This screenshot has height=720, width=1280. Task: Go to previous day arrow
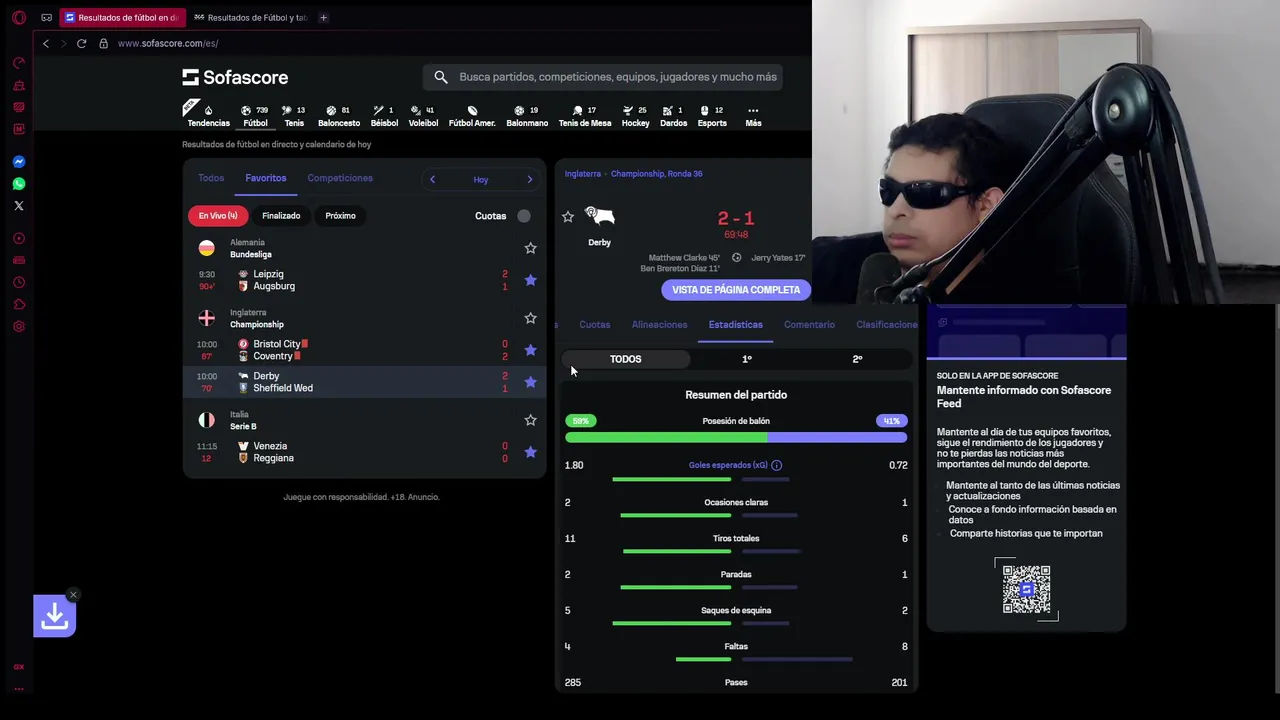432,179
